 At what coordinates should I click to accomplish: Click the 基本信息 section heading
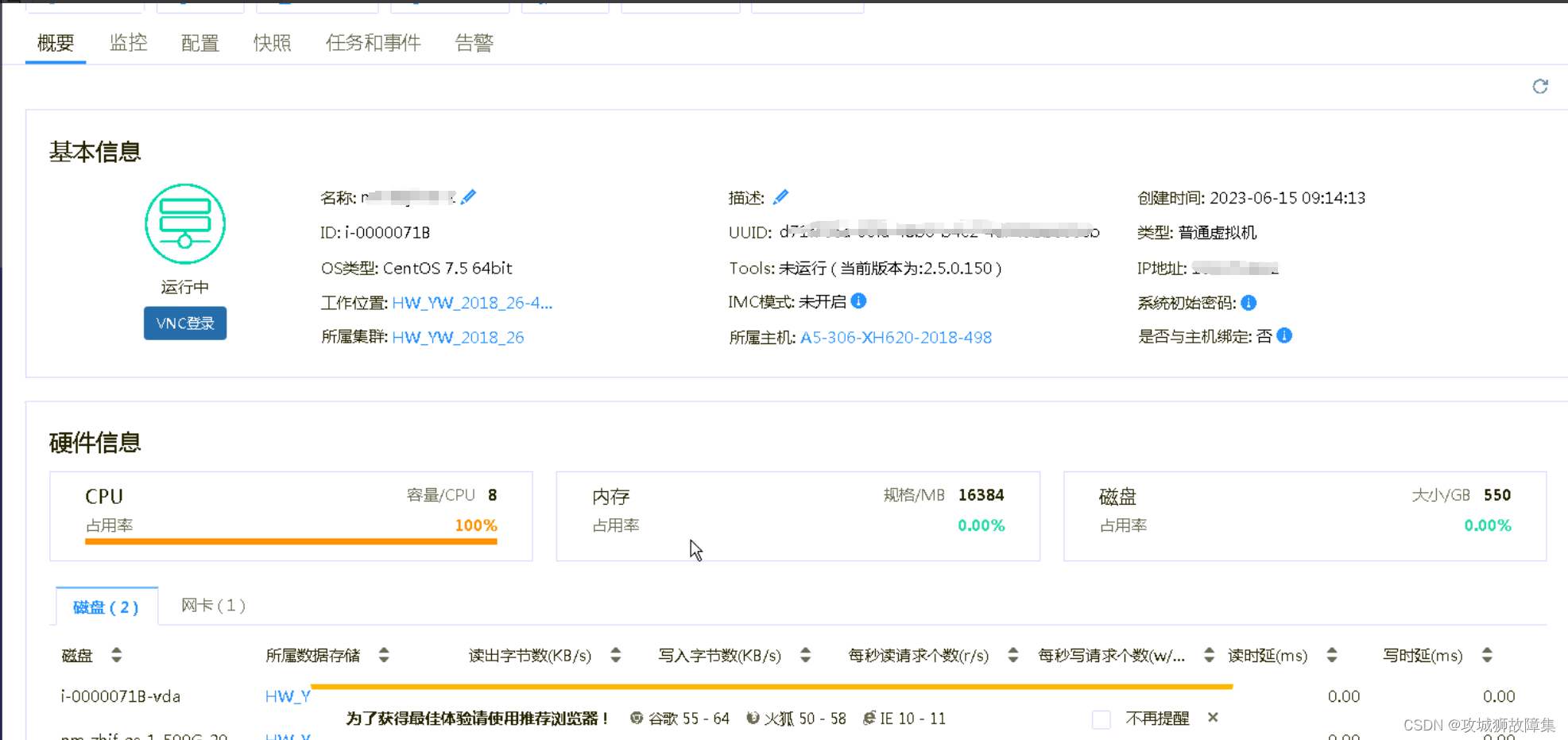pos(95,151)
